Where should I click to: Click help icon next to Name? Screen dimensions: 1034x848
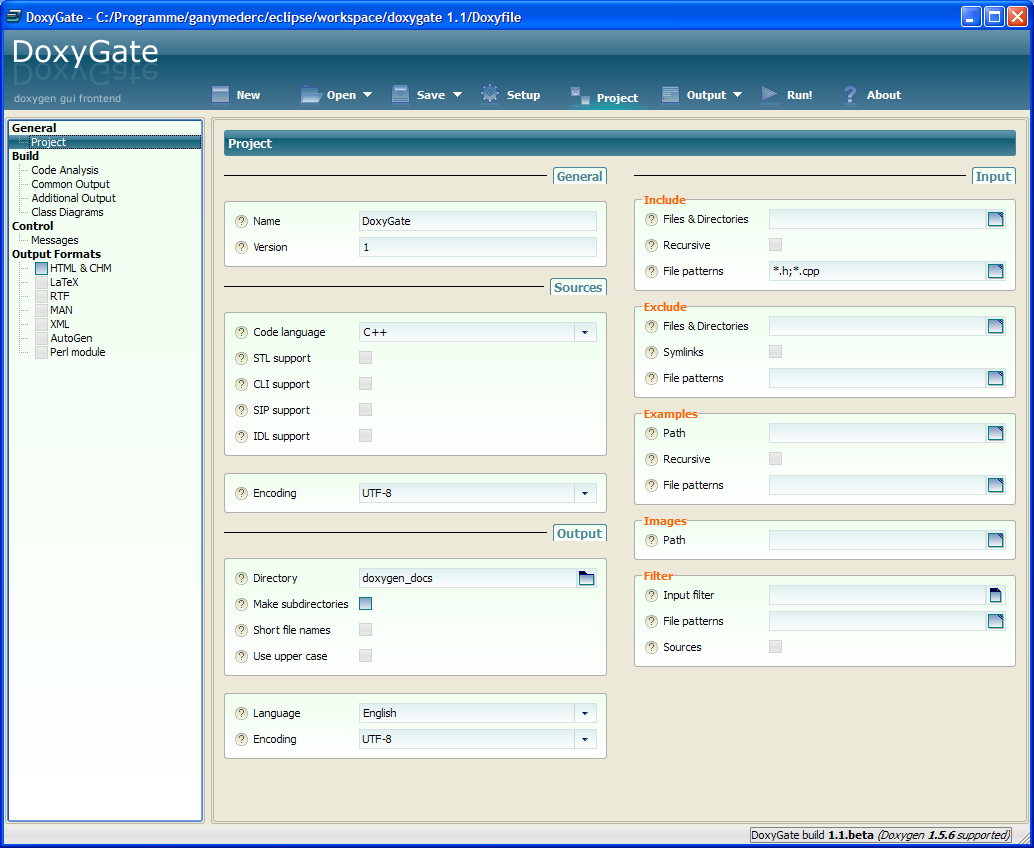(241, 221)
